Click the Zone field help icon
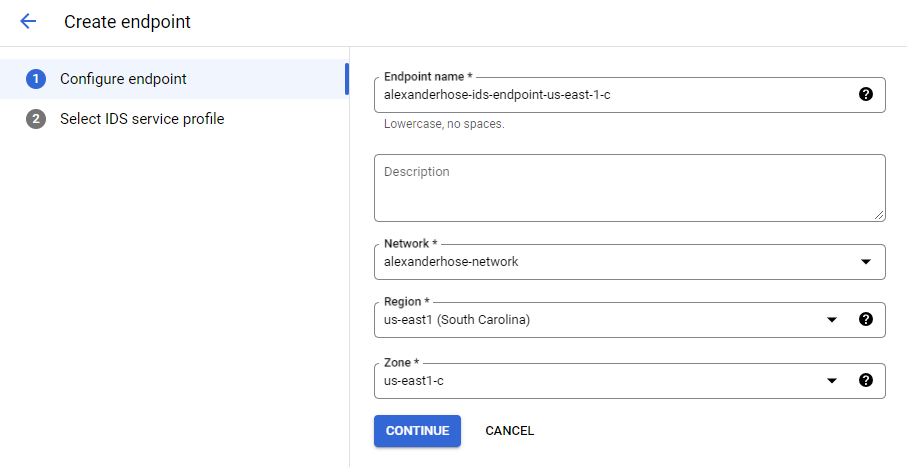Screen dimensions: 907x467 (x=865, y=380)
